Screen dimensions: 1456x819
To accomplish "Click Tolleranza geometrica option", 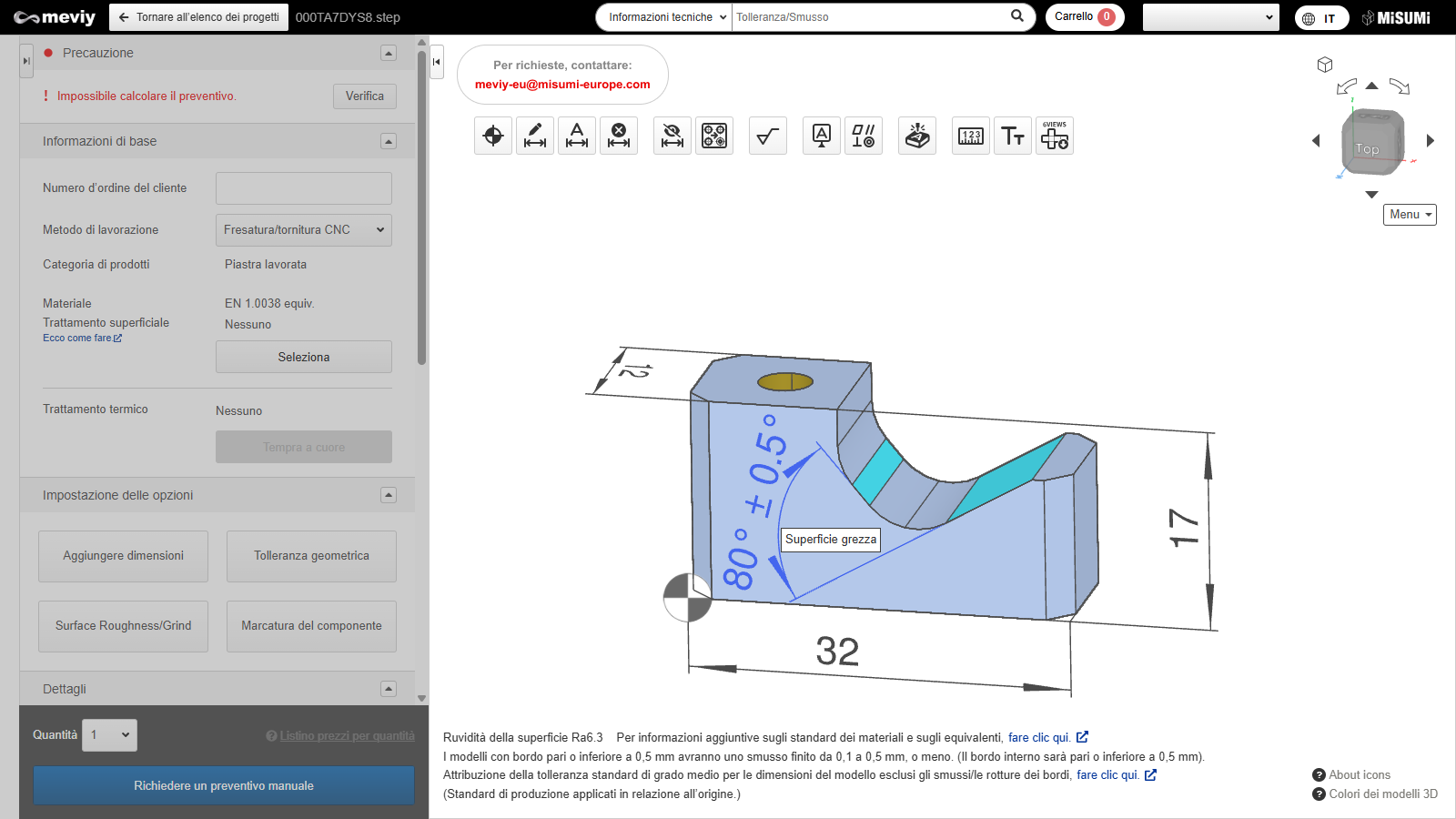I will (x=311, y=556).
